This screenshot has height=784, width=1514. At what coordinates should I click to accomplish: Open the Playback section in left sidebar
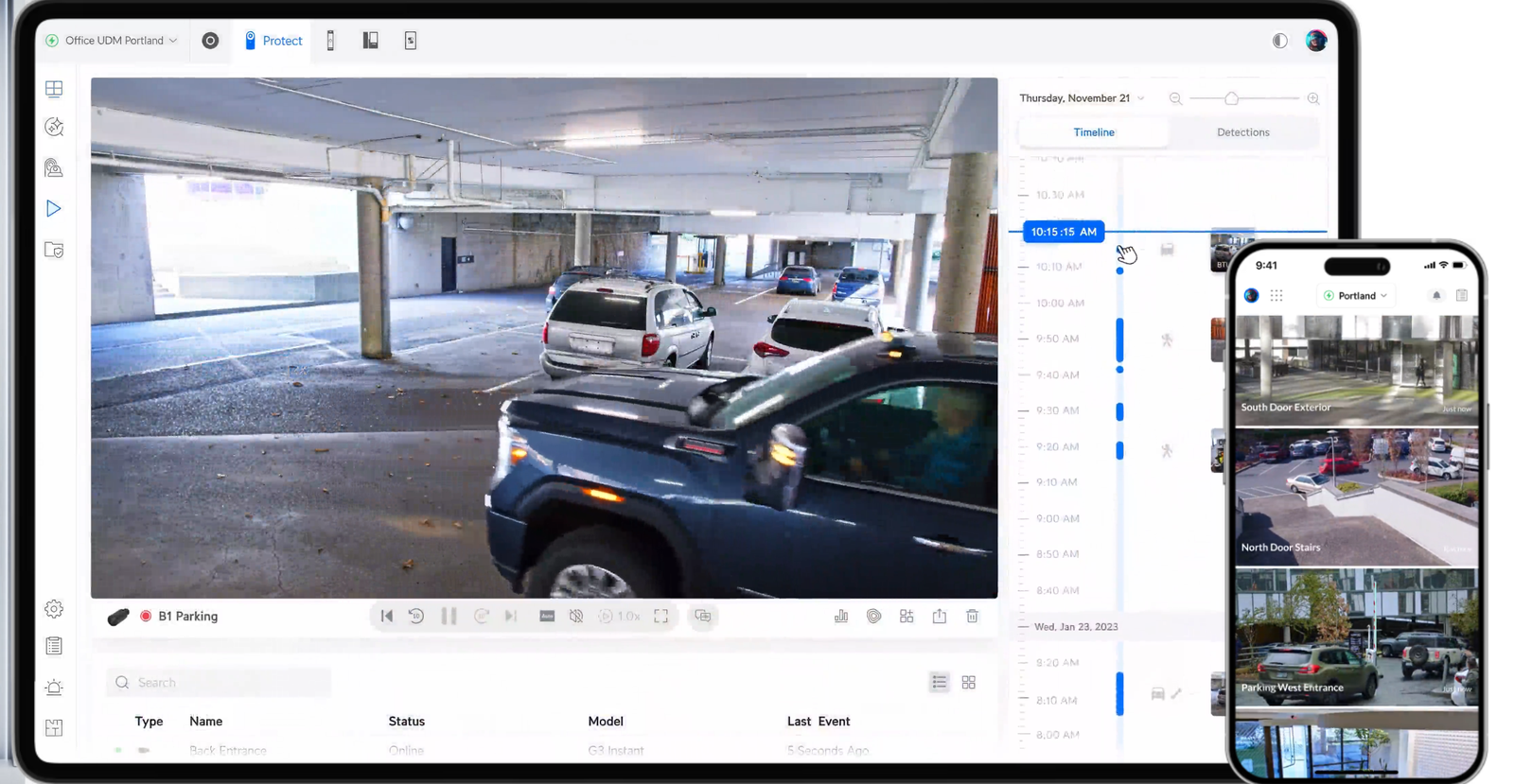point(54,209)
